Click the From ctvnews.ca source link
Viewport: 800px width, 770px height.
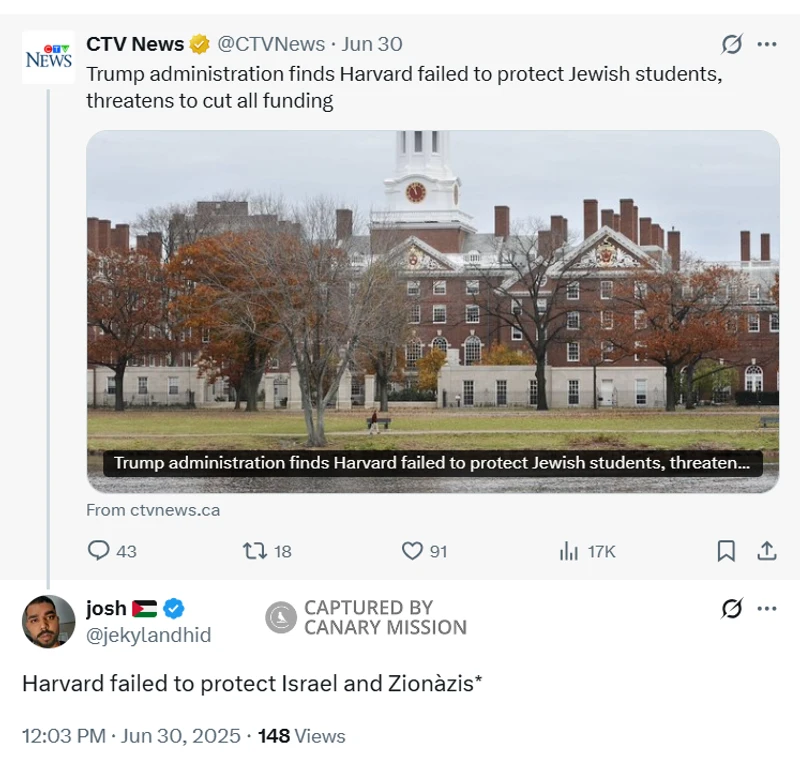pyautogui.click(x=153, y=510)
